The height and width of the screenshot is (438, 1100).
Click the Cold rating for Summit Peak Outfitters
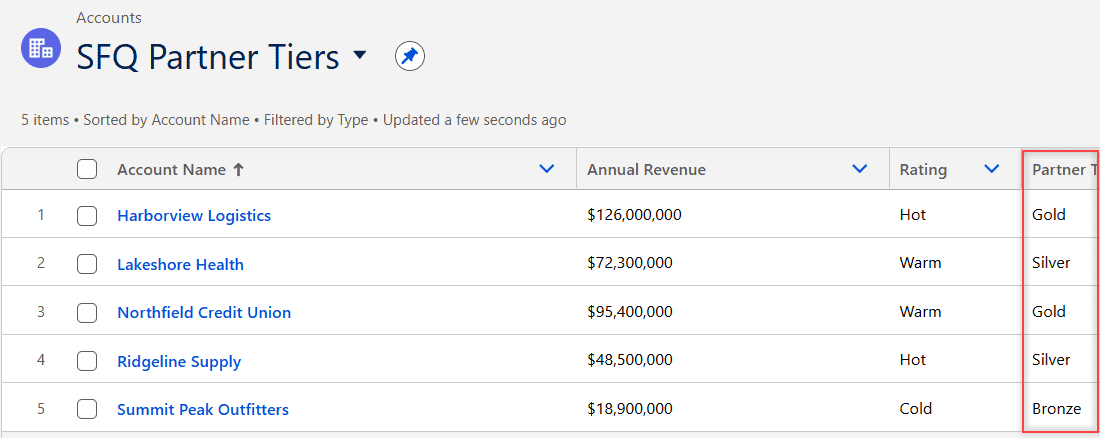pyautogui.click(x=915, y=409)
